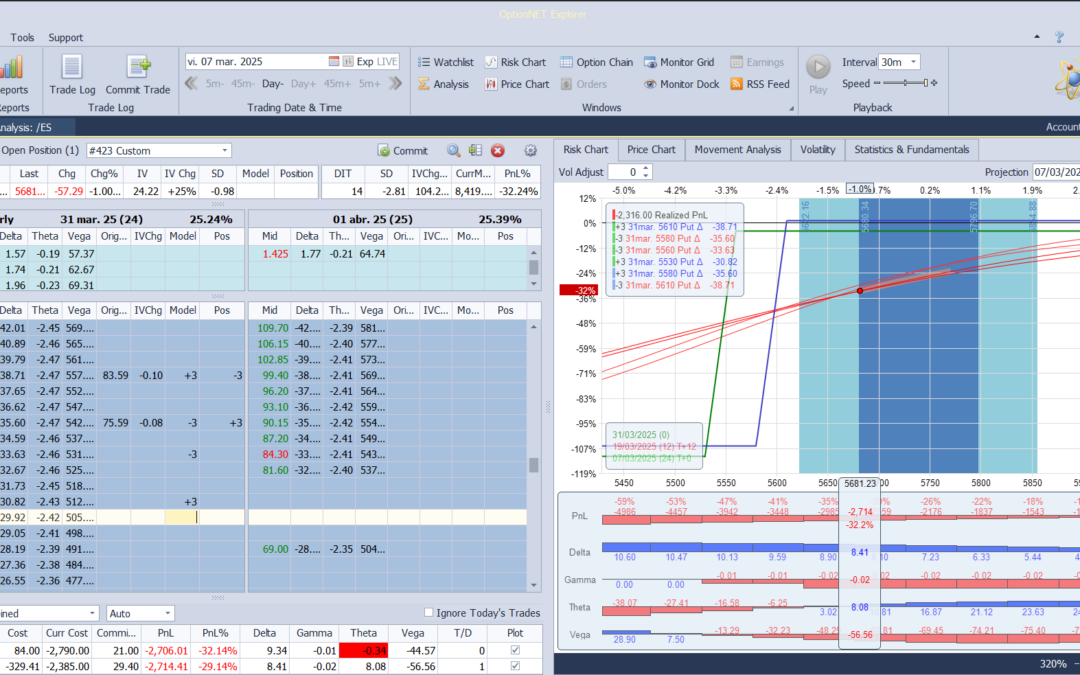Click the Day- time step button
Screen dimensions: 1080x675
click(x=273, y=83)
